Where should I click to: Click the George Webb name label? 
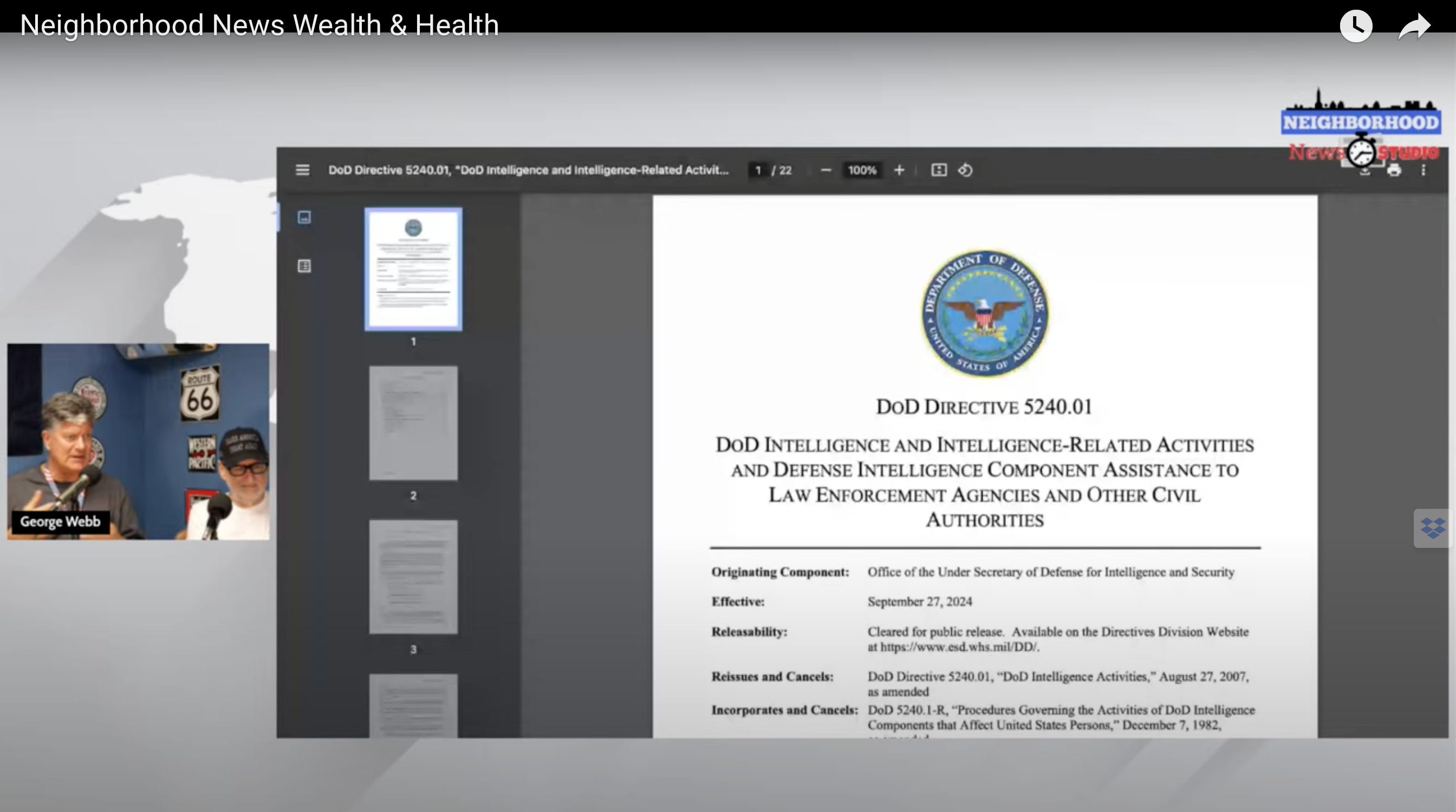click(x=61, y=521)
